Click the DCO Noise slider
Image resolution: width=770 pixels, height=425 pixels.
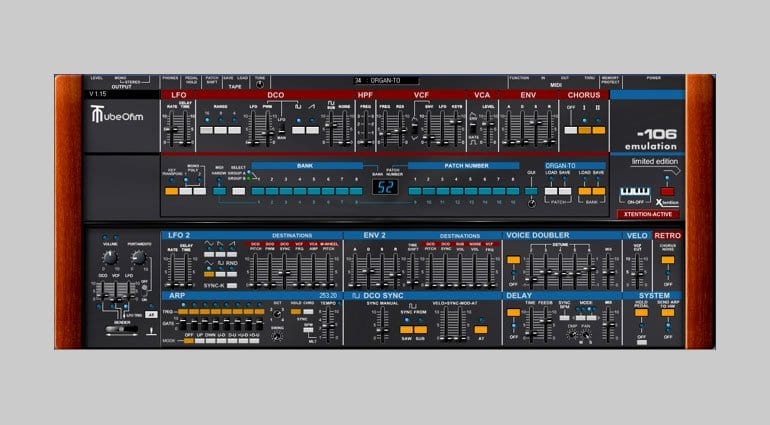[x=345, y=129]
